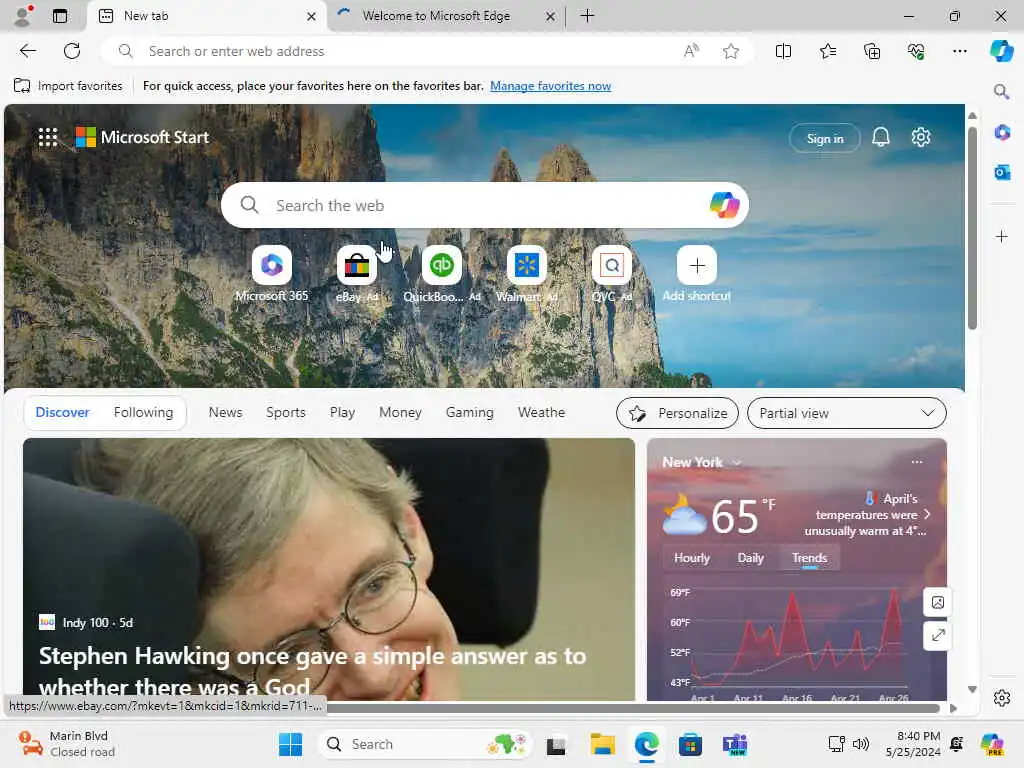Open the sidebar Search icon
This screenshot has width=1024, height=768.
pos(1001,91)
